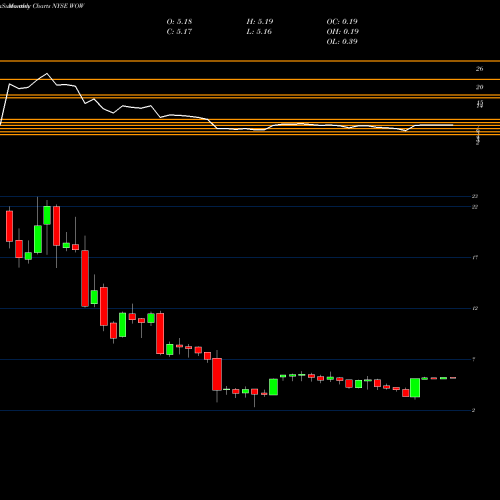Viewport: 500px width, 500px height.
Task: Click the "26" upper axis label
Action: pos(479,69)
